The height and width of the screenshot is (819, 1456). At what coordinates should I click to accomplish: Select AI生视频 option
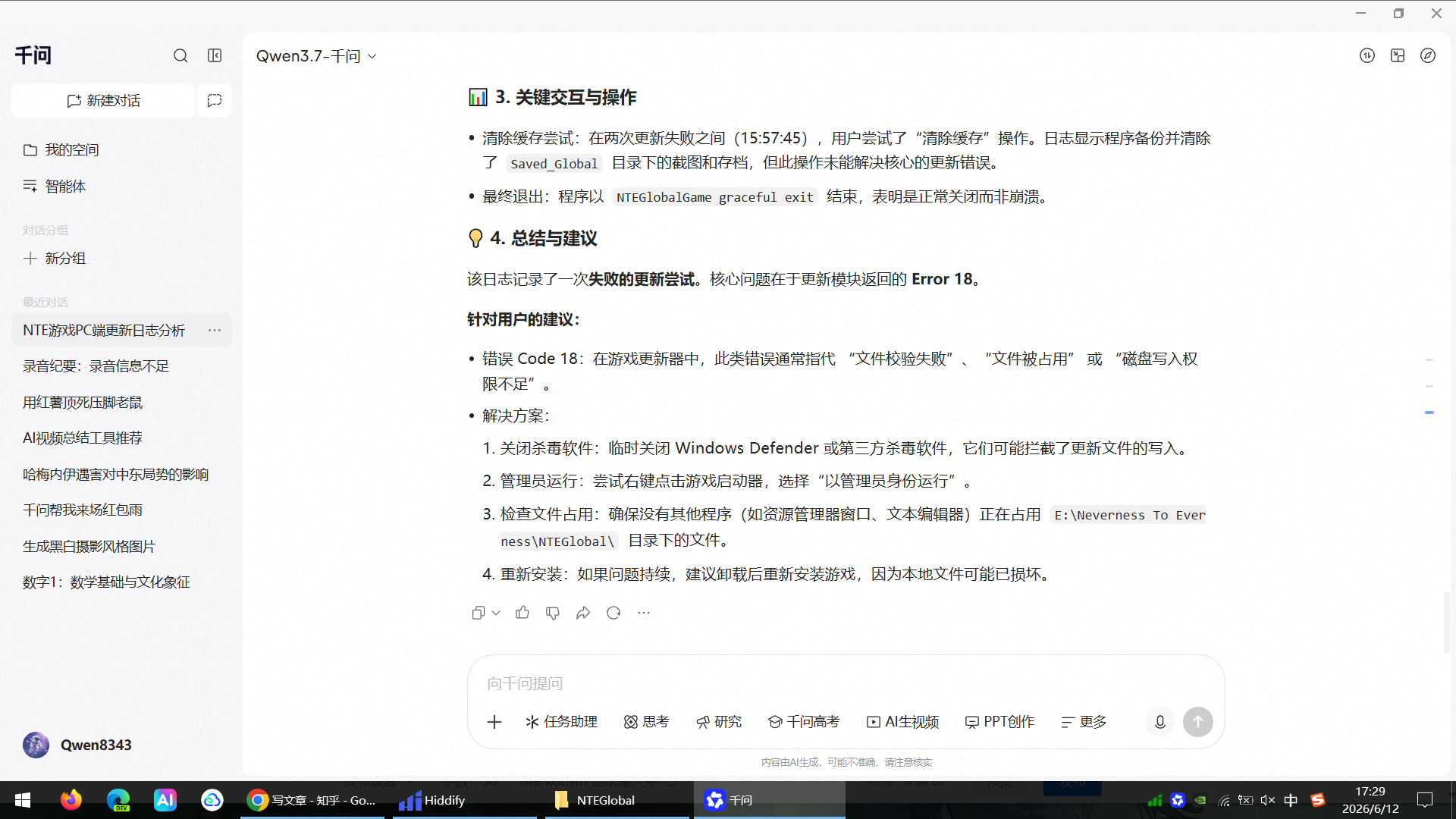click(x=902, y=722)
